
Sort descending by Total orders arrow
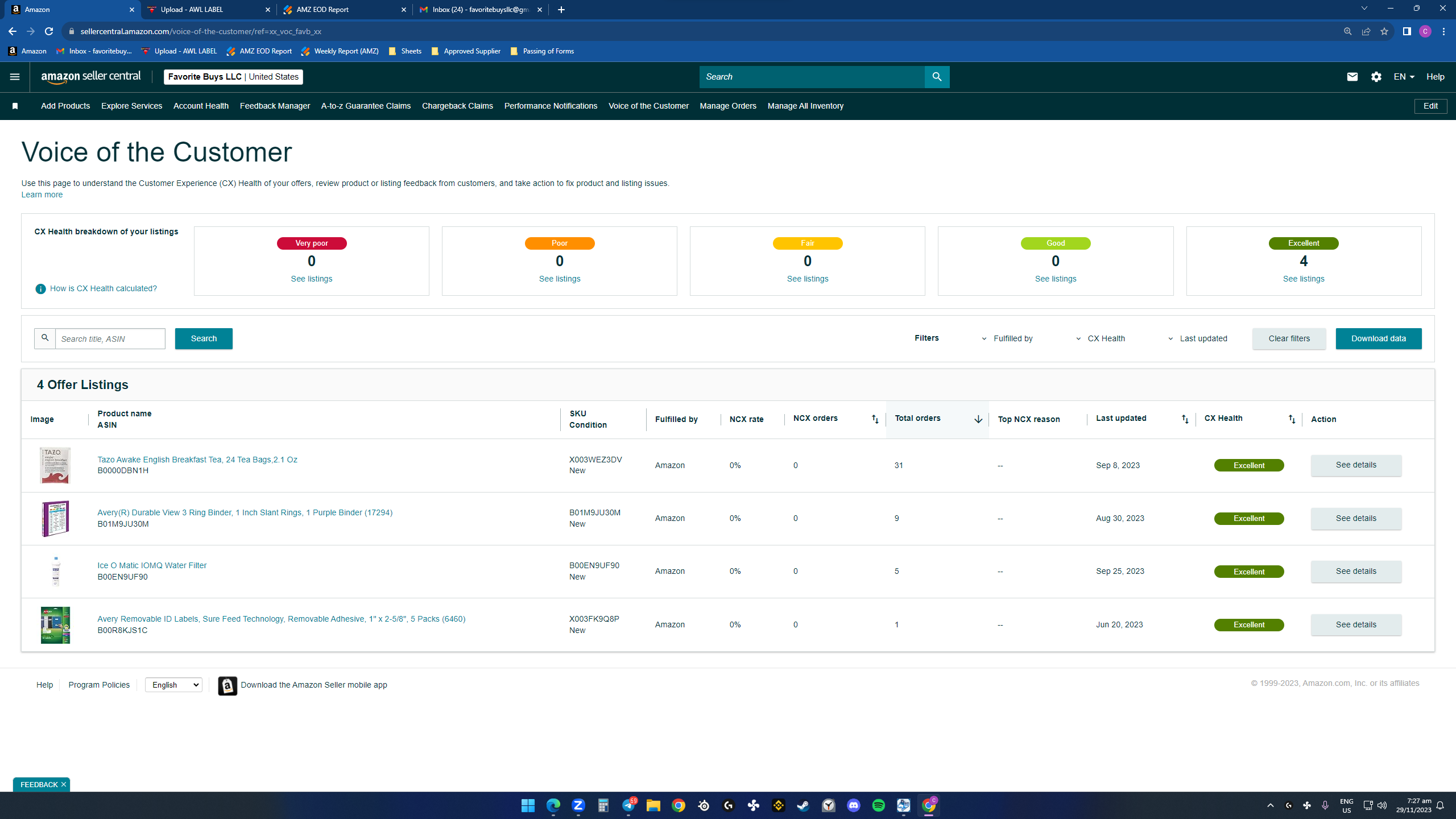(x=978, y=419)
